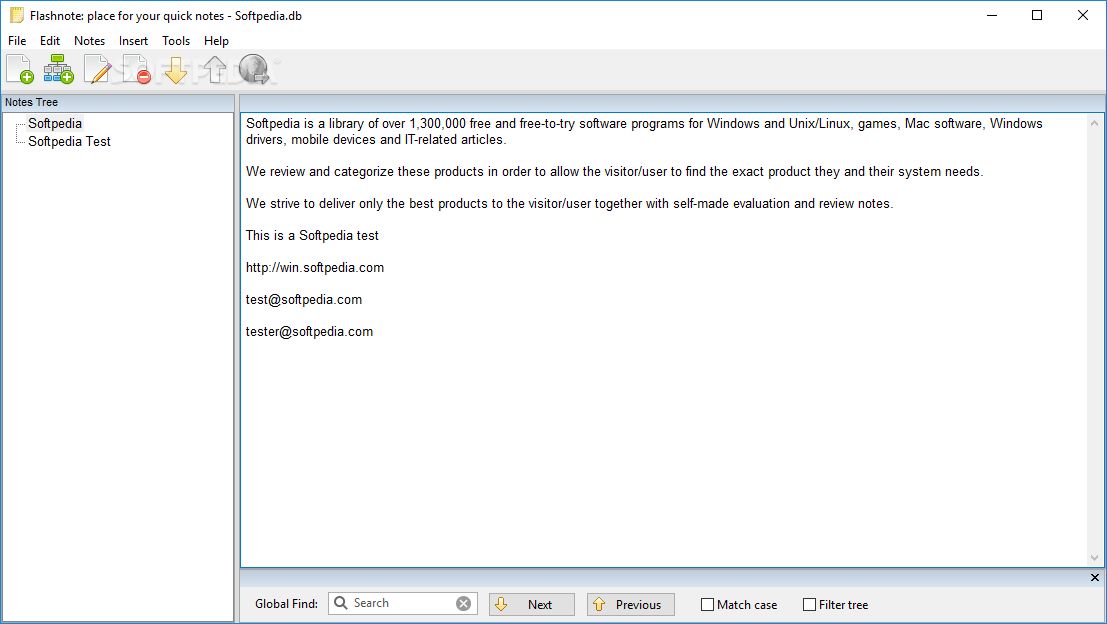The height and width of the screenshot is (624, 1107).
Task: Open the Notes menu
Action: pyautogui.click(x=90, y=41)
